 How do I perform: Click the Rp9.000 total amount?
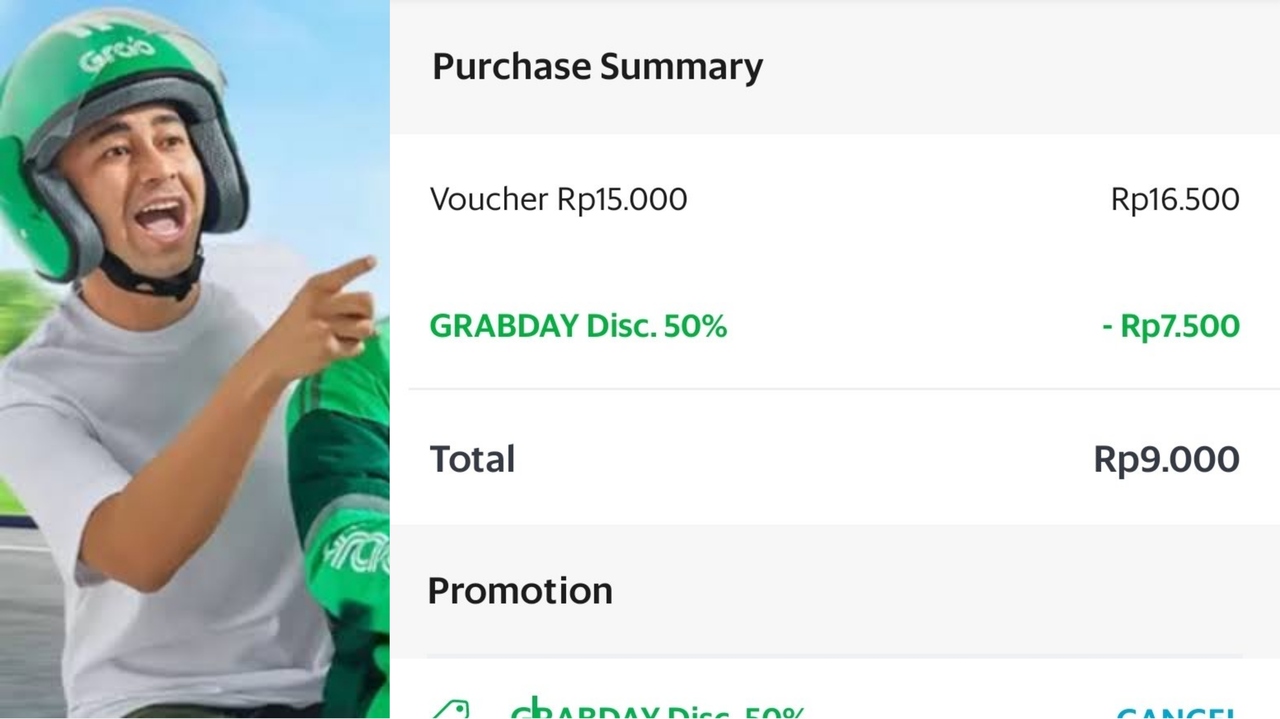(x=1166, y=459)
